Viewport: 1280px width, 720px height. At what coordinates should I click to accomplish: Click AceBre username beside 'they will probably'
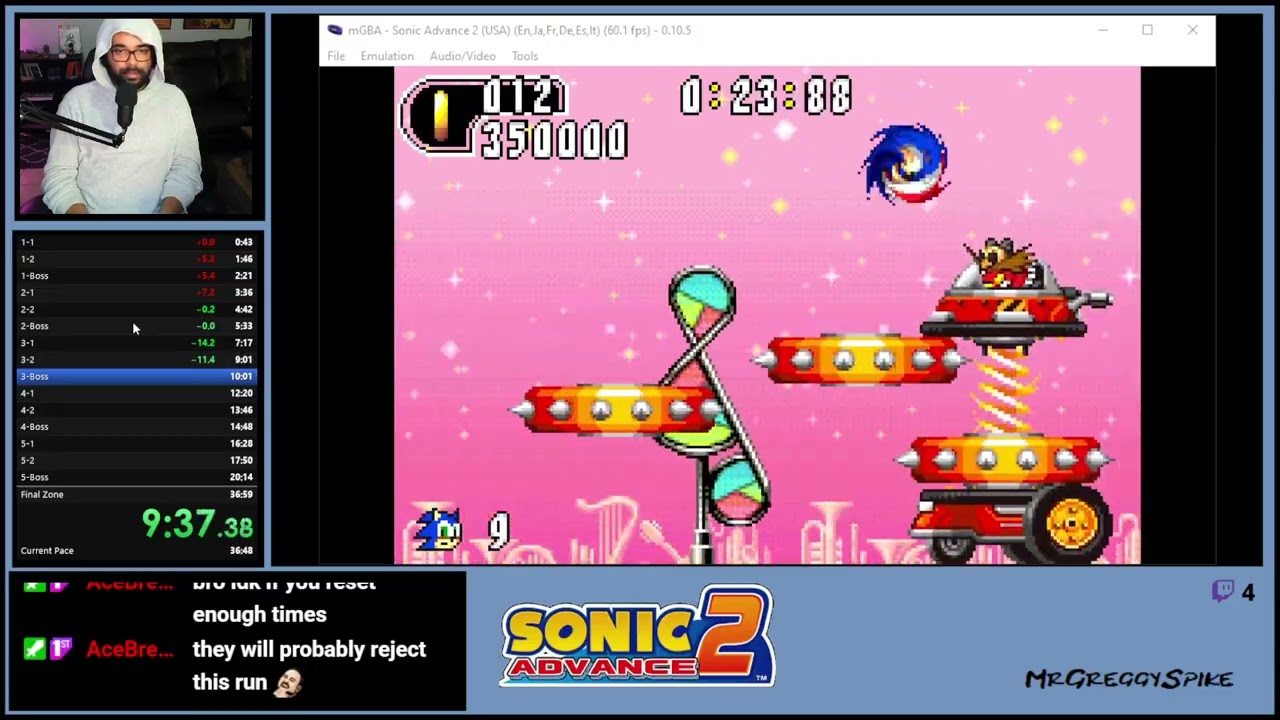[x=130, y=649]
